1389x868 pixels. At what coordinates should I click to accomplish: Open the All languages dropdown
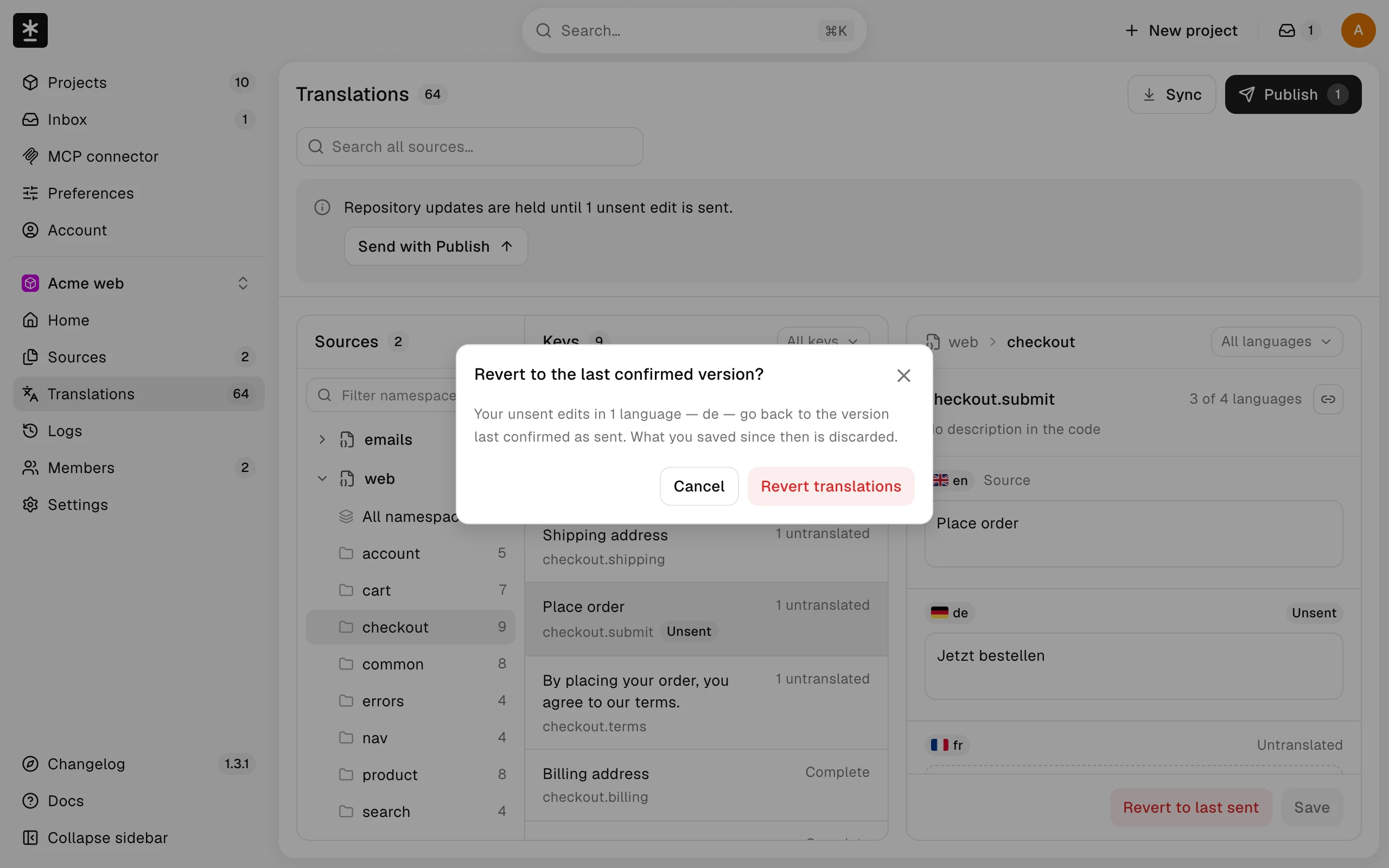[x=1277, y=342]
